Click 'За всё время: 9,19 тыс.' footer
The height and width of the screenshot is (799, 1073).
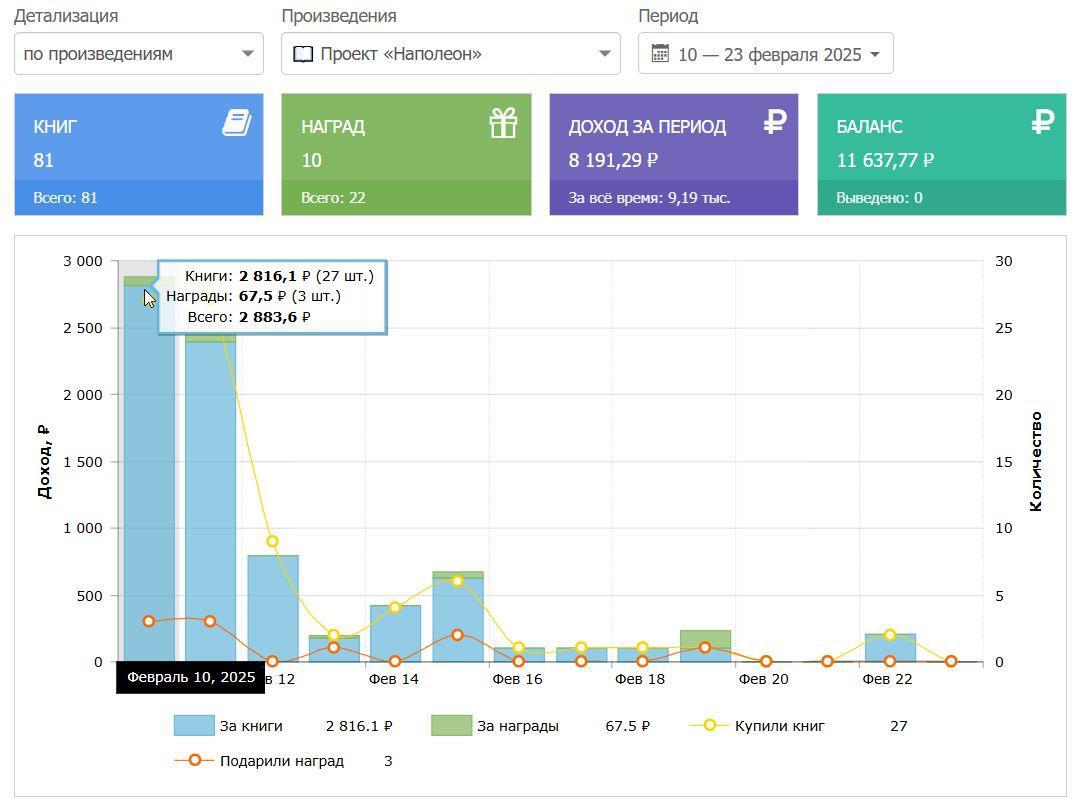click(x=649, y=198)
